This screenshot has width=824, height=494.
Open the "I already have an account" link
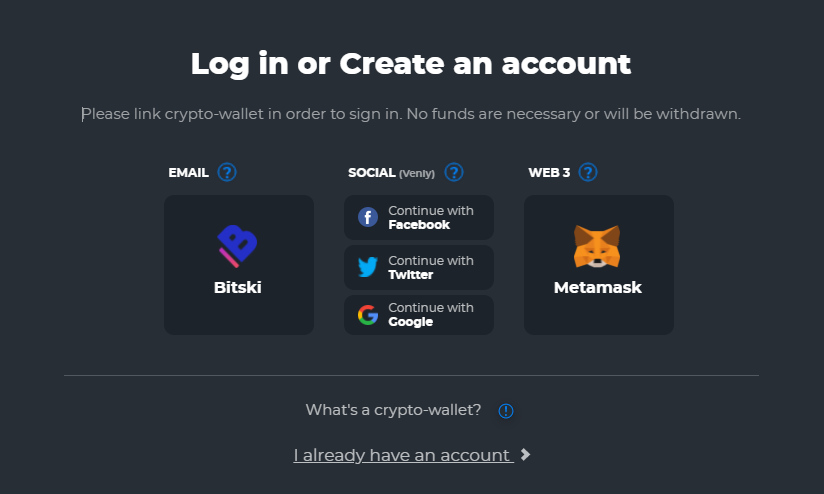(x=402, y=455)
